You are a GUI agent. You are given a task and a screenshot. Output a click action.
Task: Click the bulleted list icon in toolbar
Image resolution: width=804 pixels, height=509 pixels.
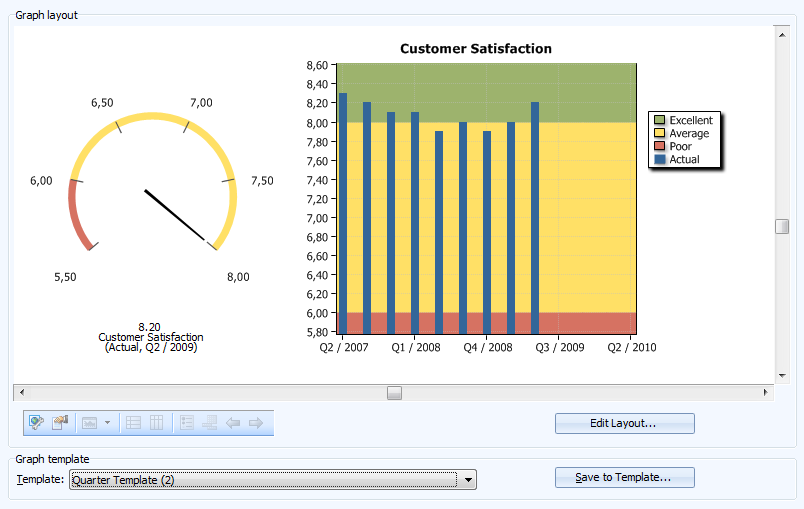tap(187, 423)
